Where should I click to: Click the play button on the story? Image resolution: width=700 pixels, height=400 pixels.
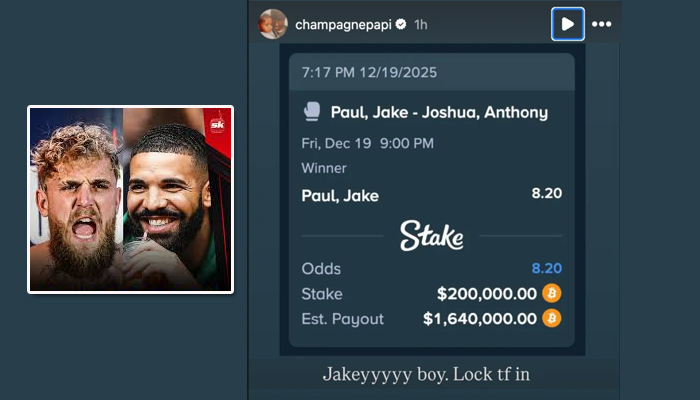[567, 24]
